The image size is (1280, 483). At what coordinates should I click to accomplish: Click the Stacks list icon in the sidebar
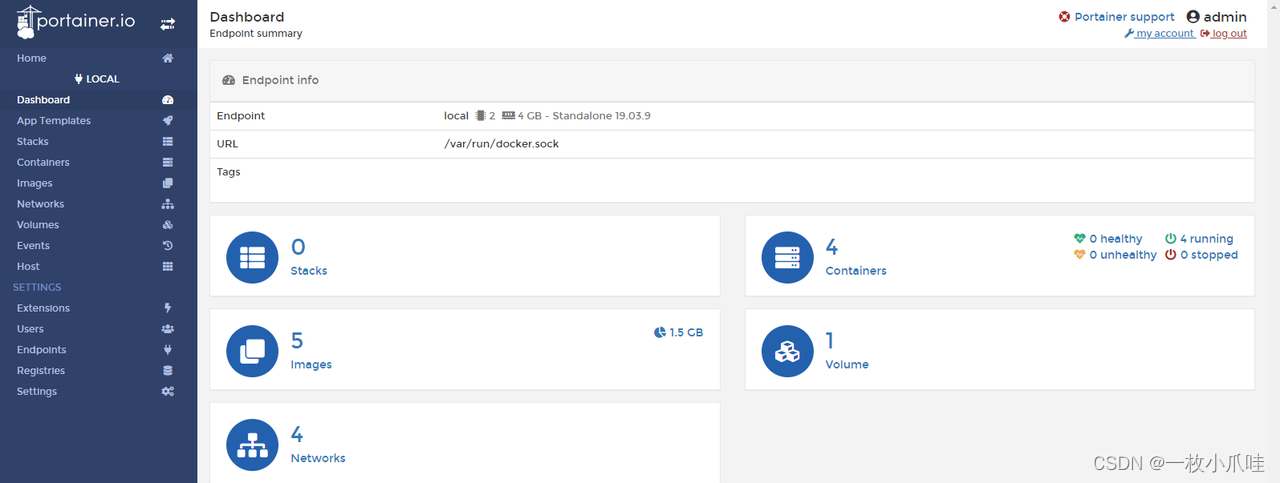(168, 142)
